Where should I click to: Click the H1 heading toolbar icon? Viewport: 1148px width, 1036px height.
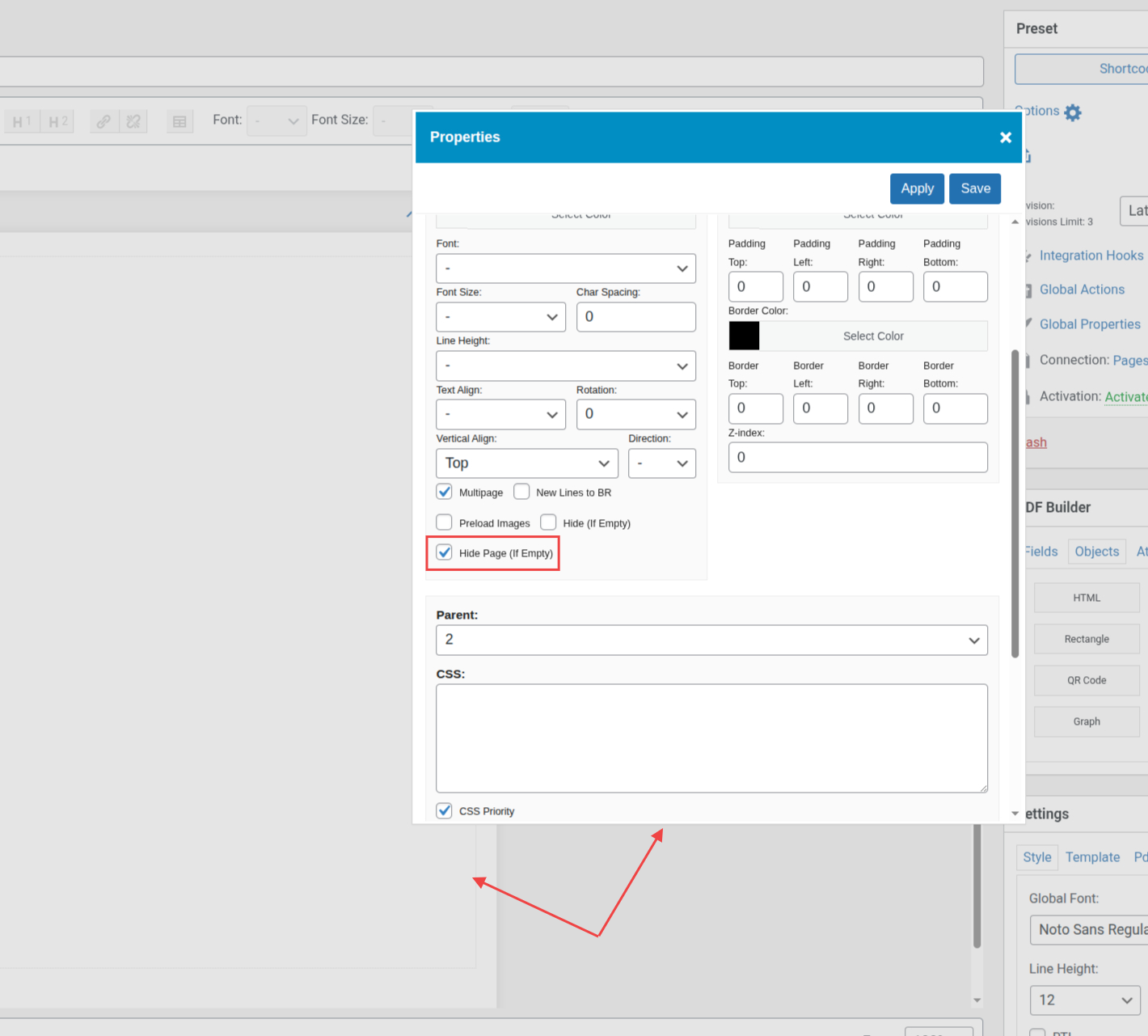tap(21, 122)
